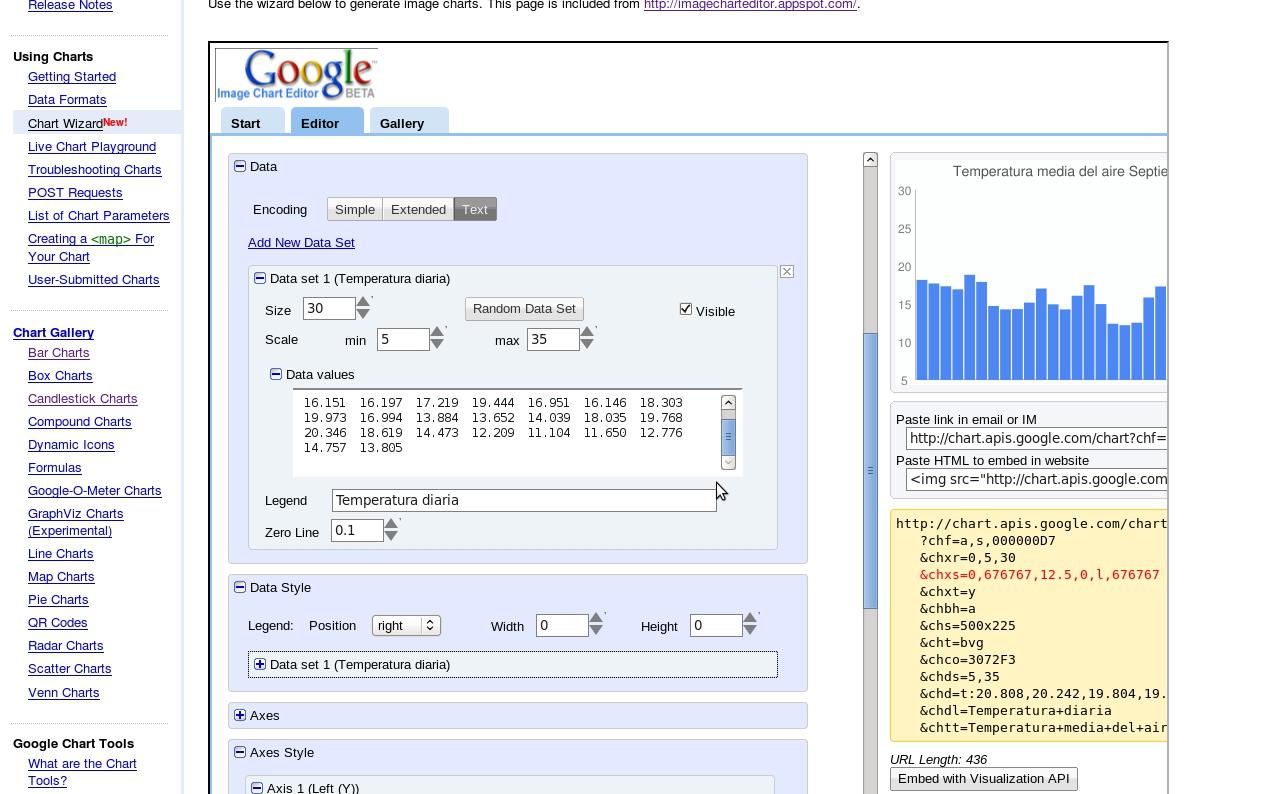Expand the Axes section
The height and width of the screenshot is (794, 1264).
coord(240,715)
